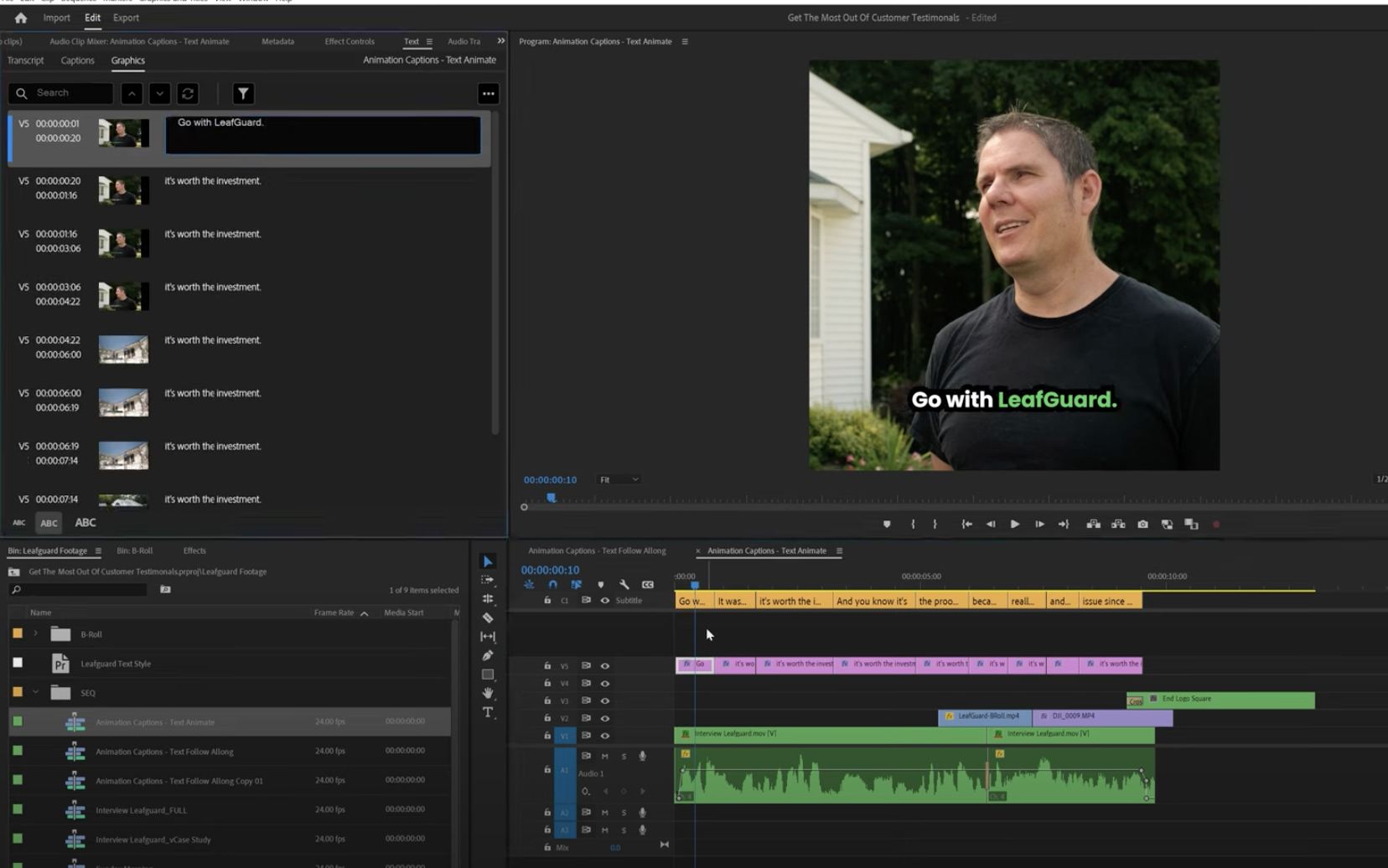Mute the A1 audio track
Image resolution: width=1388 pixels, height=868 pixels.
click(x=604, y=757)
